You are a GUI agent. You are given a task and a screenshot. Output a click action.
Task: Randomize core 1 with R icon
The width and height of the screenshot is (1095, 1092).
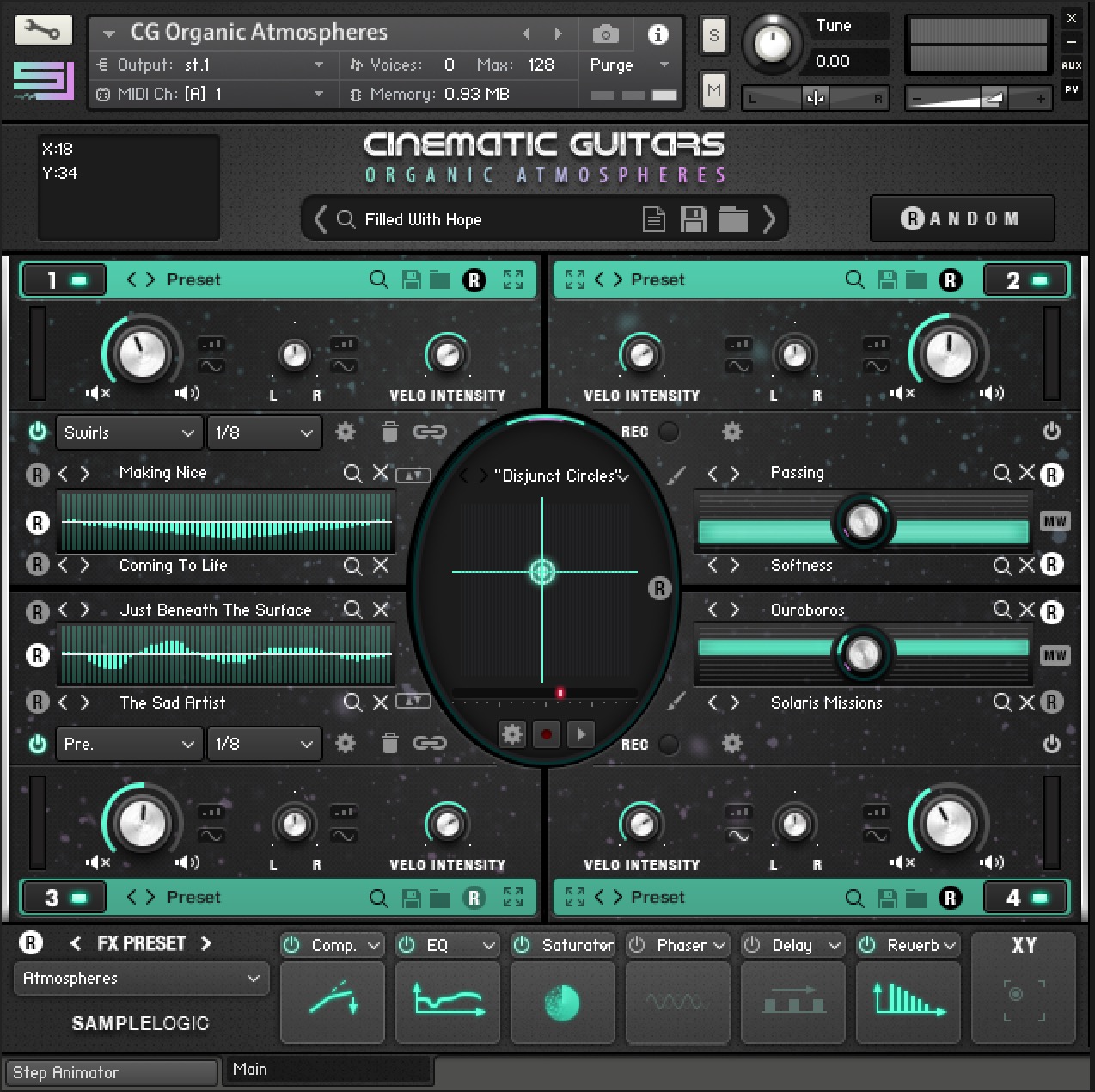474,279
